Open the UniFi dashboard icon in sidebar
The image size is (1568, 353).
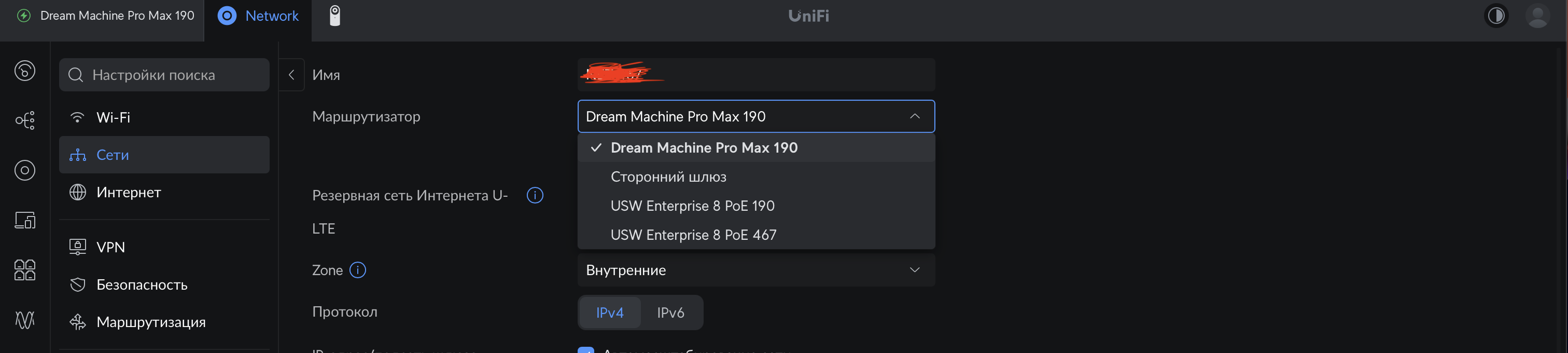(x=25, y=71)
